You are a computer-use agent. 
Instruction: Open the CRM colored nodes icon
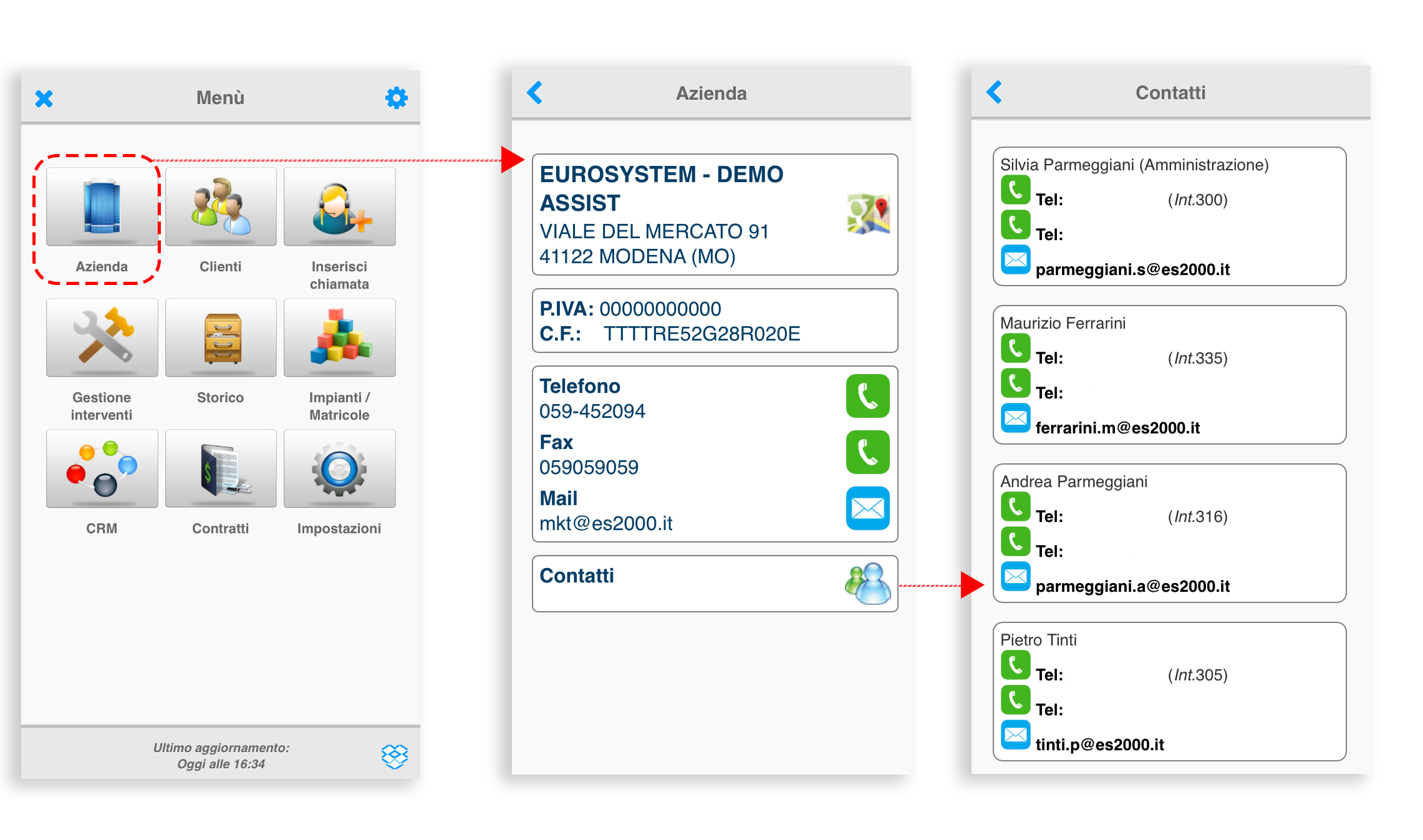point(102,468)
